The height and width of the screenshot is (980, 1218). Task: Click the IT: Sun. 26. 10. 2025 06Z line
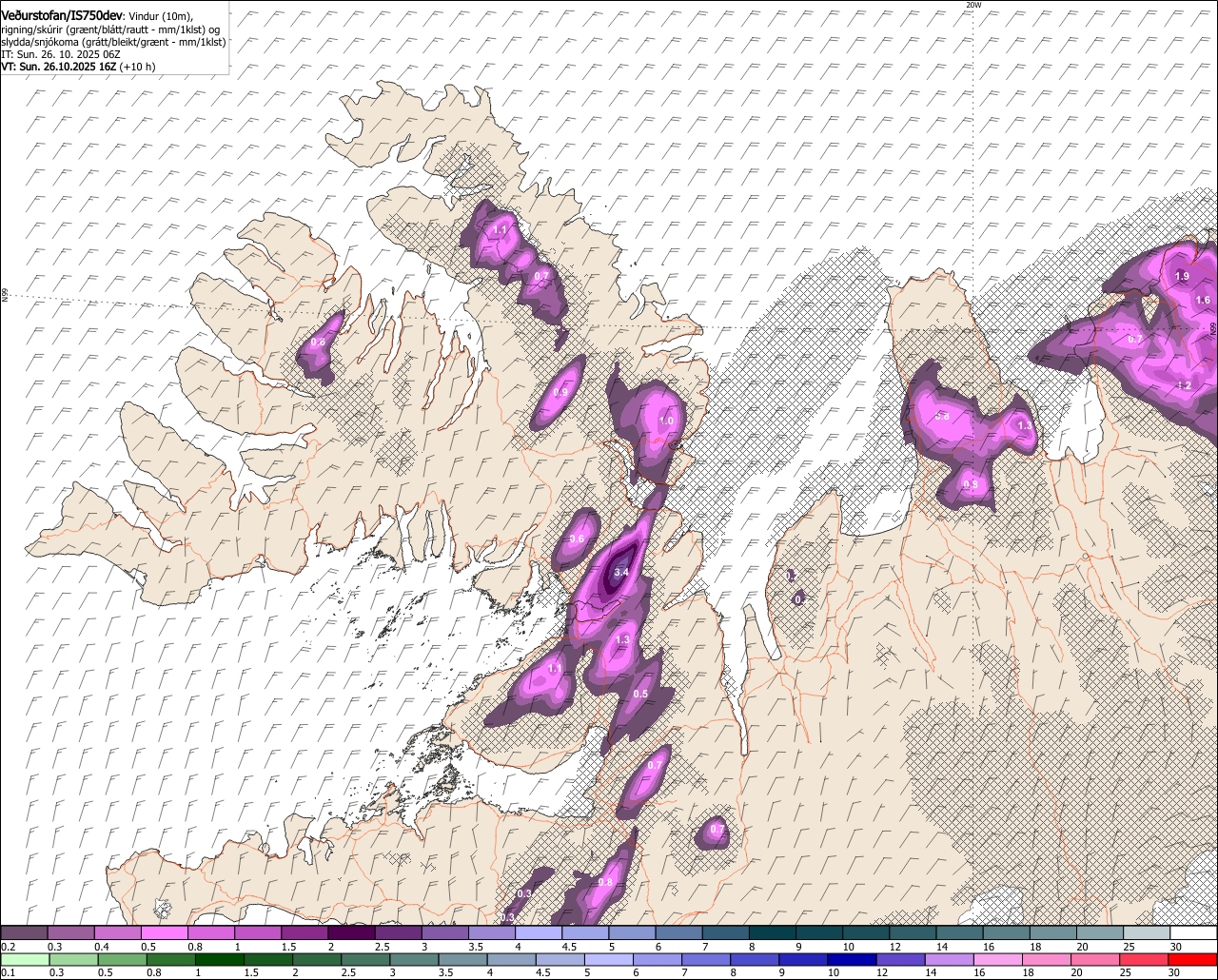point(60,54)
